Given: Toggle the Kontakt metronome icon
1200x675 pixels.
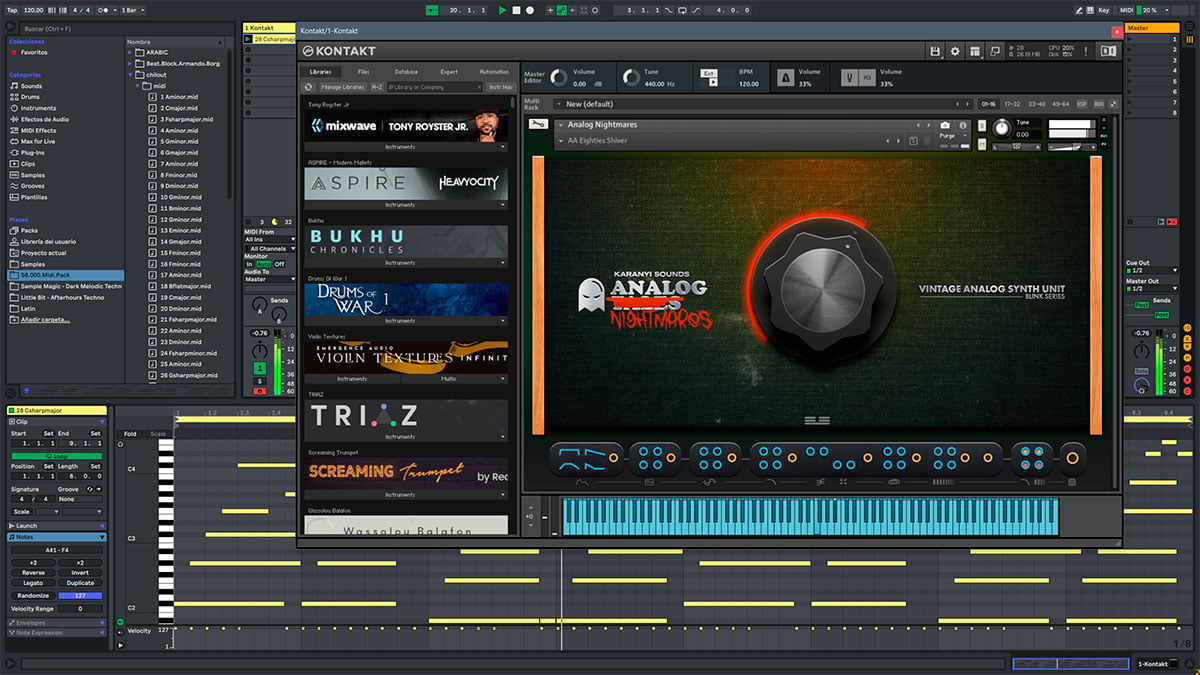Looking at the screenshot, I should (785, 76).
